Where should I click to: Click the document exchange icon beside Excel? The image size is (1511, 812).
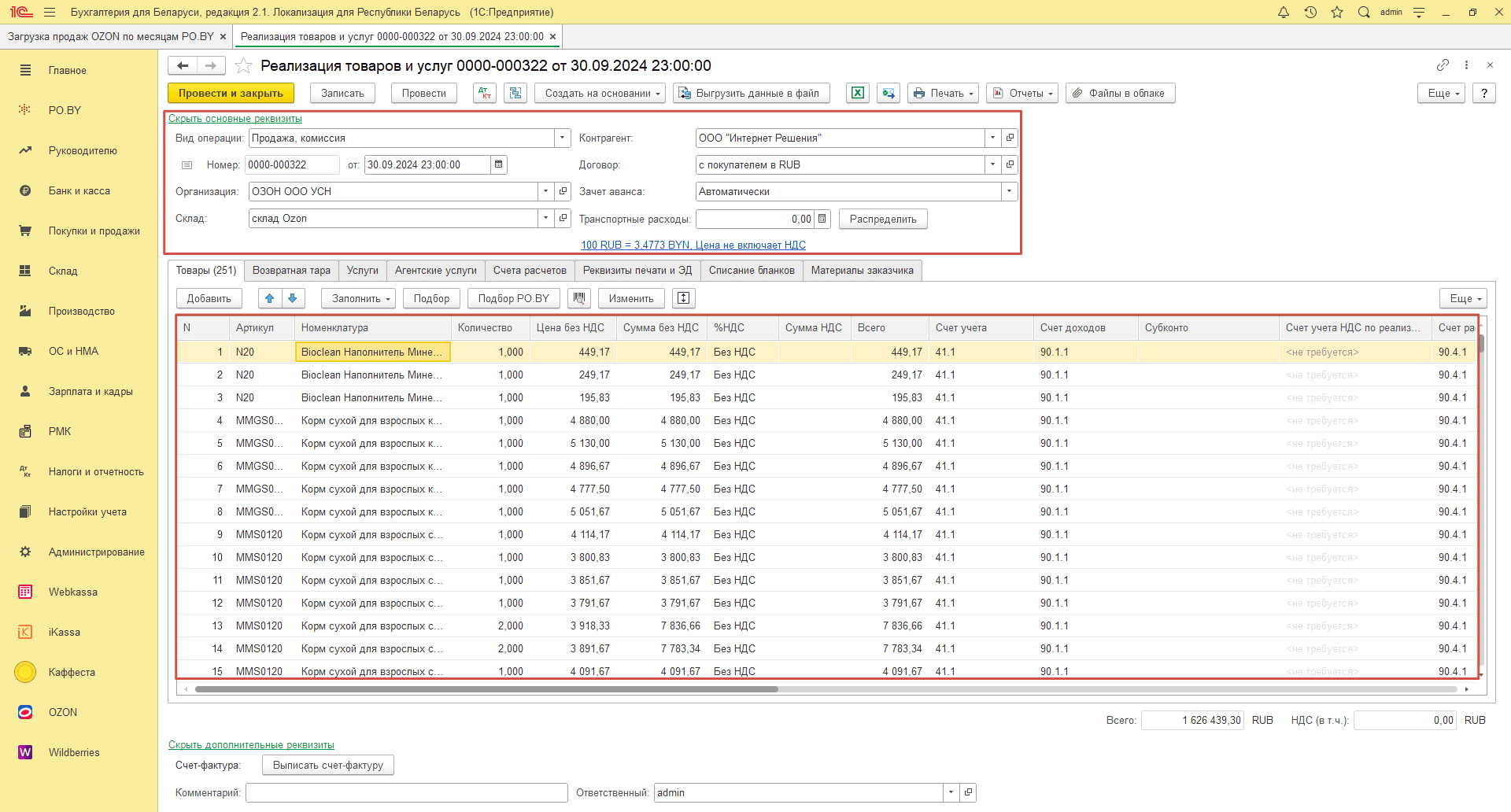[x=888, y=93]
